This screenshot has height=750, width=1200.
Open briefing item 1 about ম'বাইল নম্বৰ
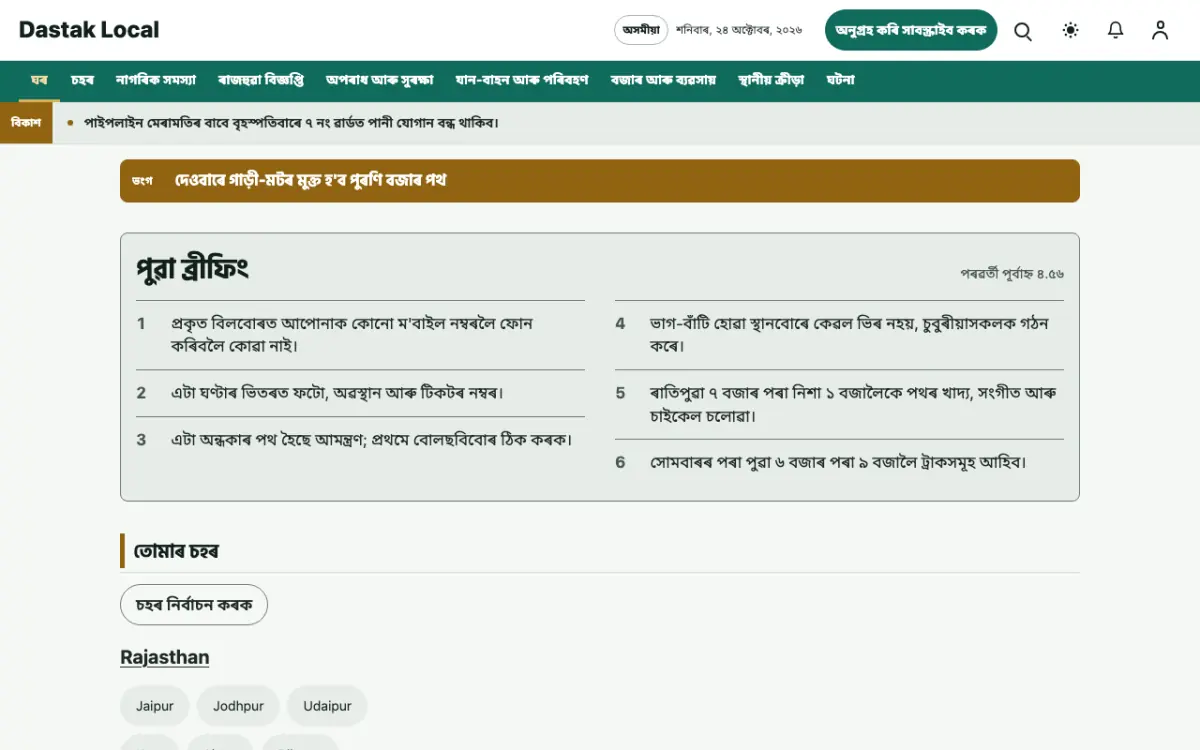pos(360,335)
